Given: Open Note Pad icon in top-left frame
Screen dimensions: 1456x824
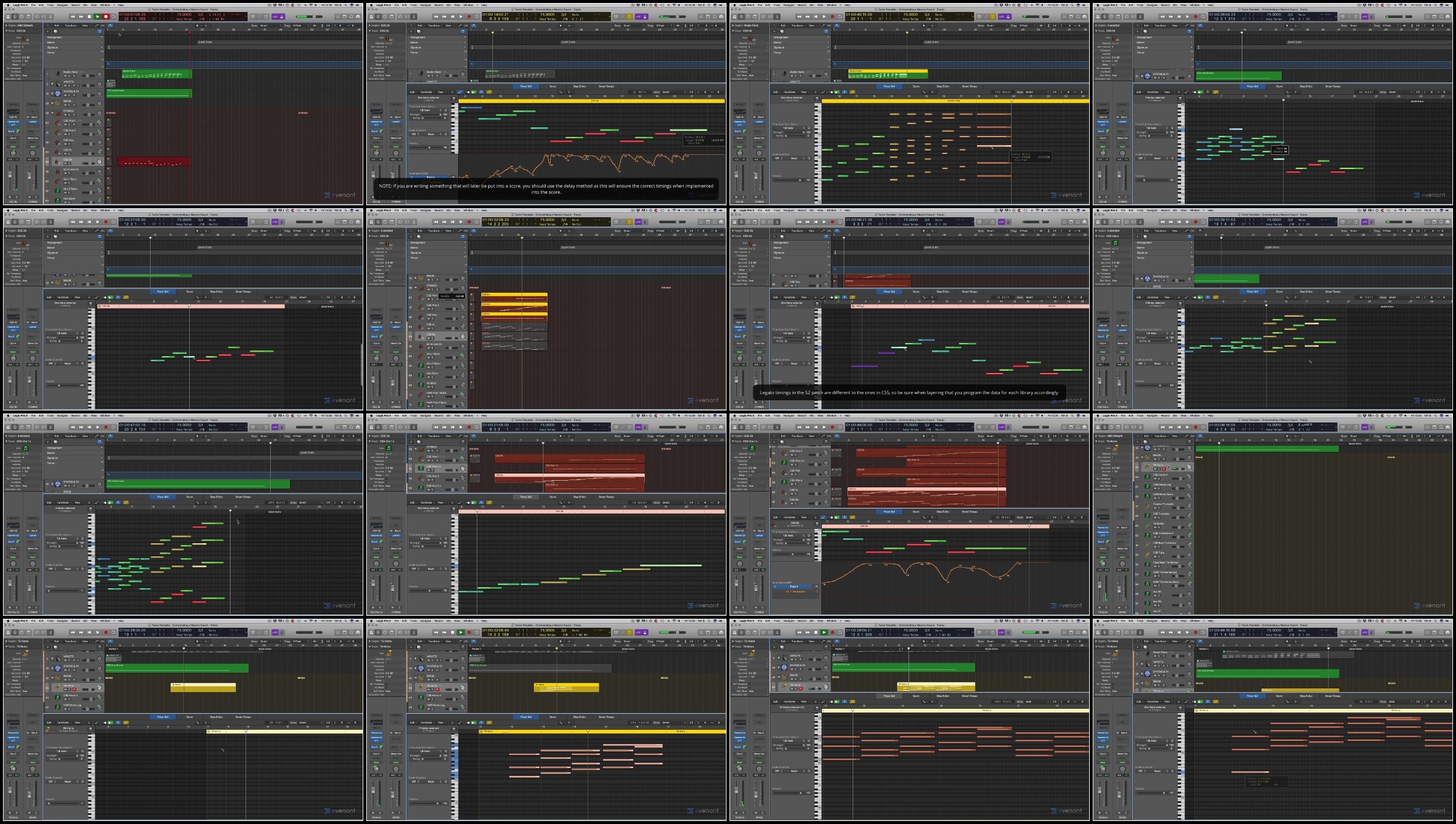Looking at the screenshot, I should [x=345, y=16].
